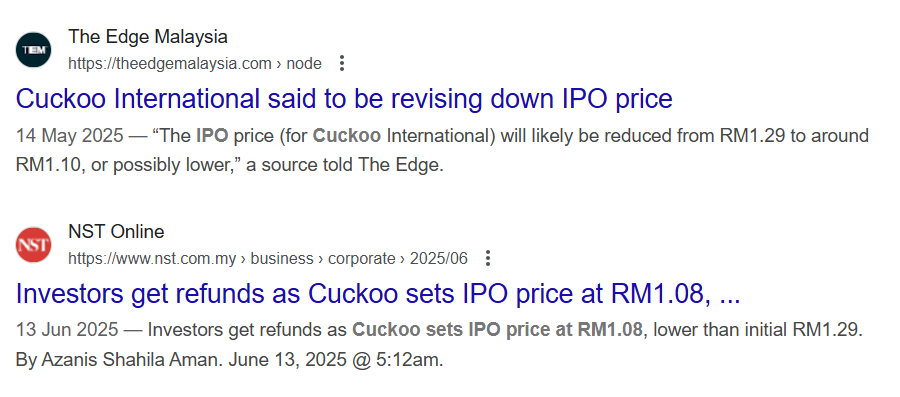This screenshot has height=397, width=900.
Task: Open three-dot menu beside theedgemalaysia.com URL
Action: coord(342,63)
